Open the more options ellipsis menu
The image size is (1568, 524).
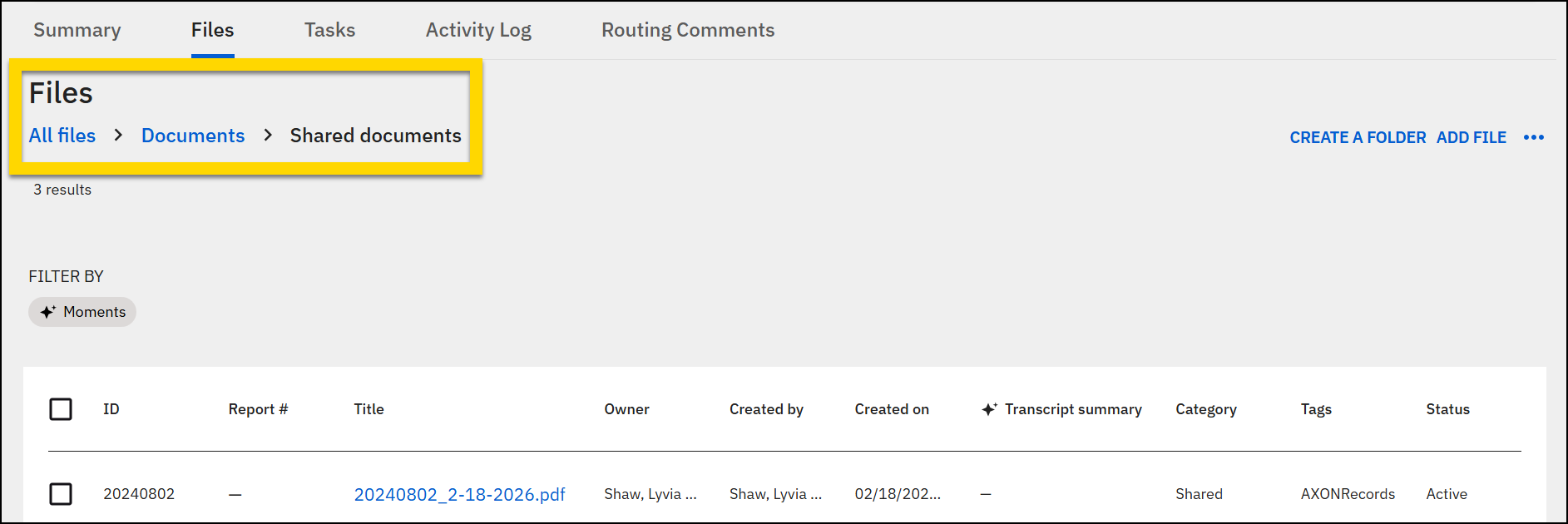[1535, 137]
